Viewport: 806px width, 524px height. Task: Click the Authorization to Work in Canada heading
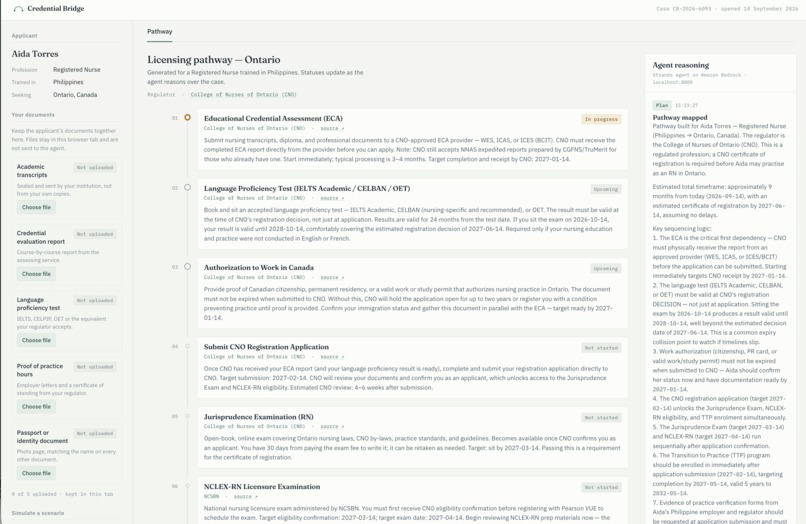(259, 267)
